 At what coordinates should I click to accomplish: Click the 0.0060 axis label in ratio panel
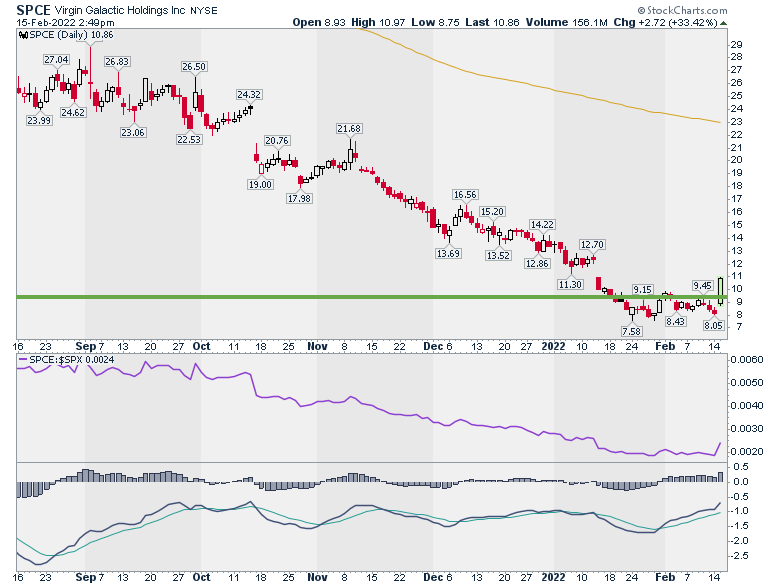746,360
